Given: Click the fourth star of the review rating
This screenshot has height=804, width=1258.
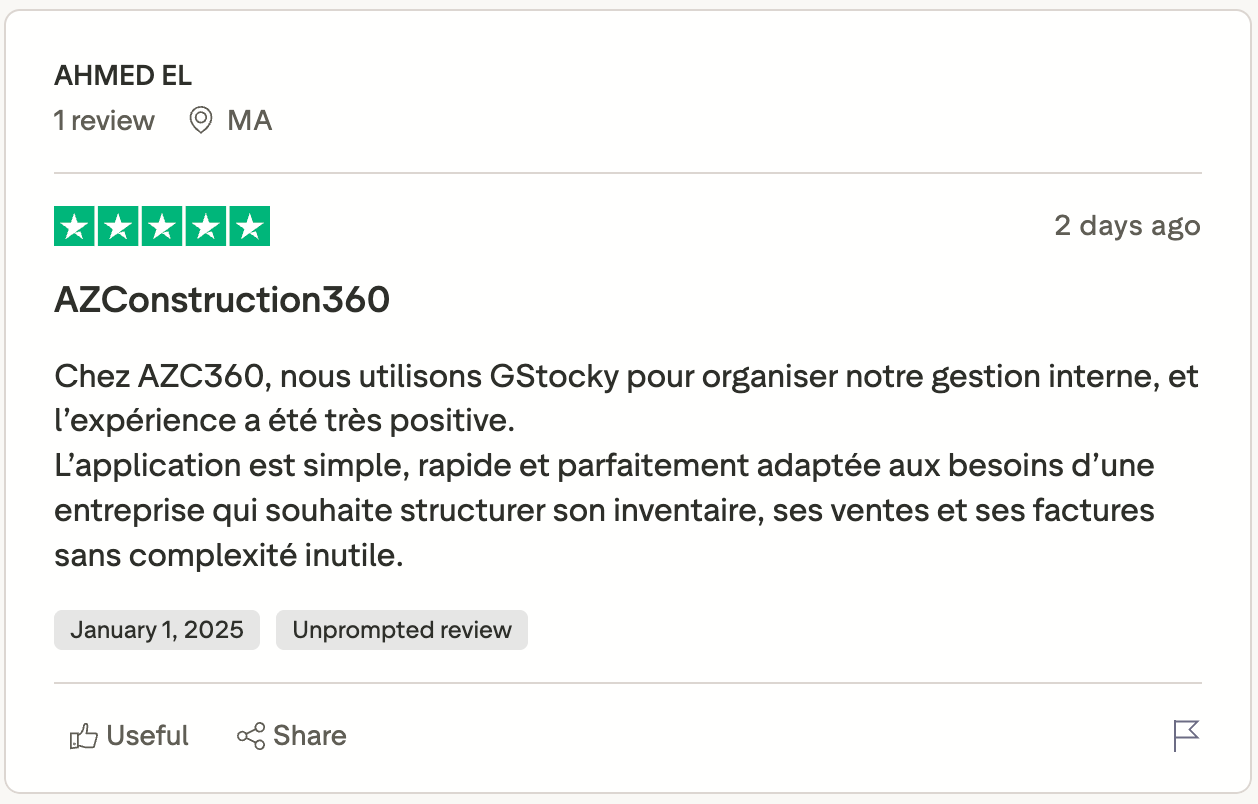Looking at the screenshot, I should [x=207, y=226].
